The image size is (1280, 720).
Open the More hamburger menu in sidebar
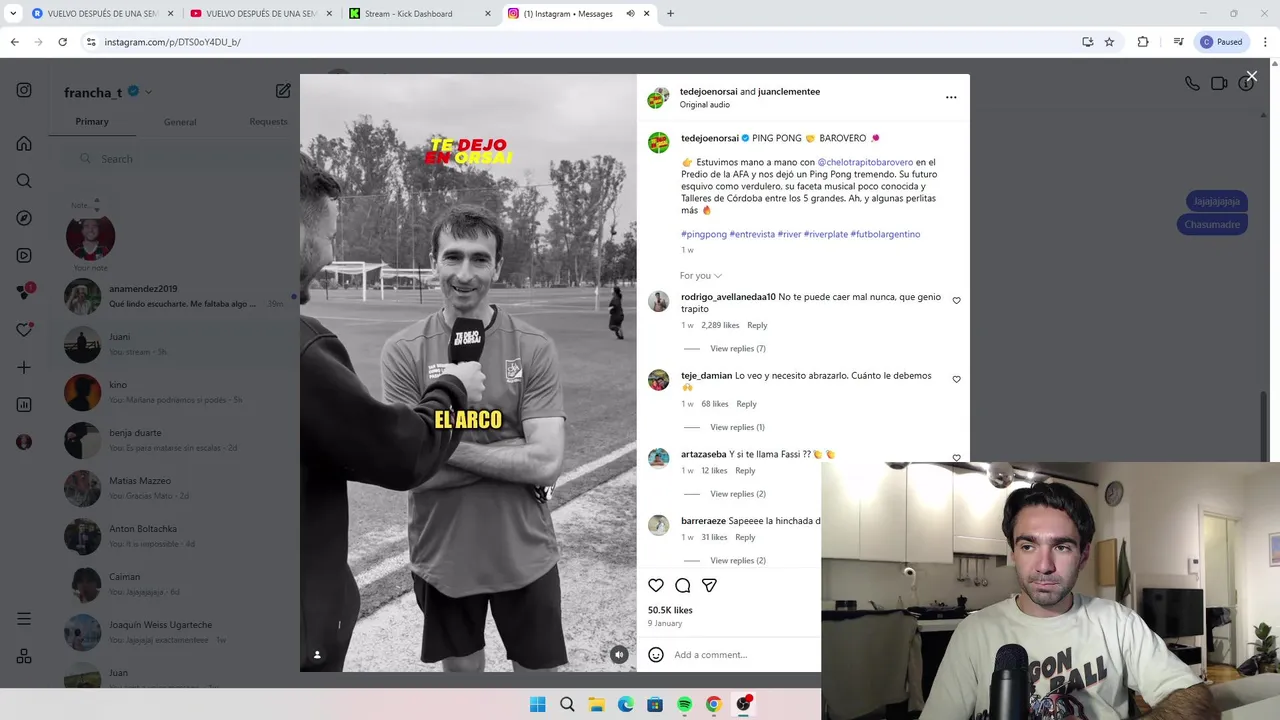24,619
